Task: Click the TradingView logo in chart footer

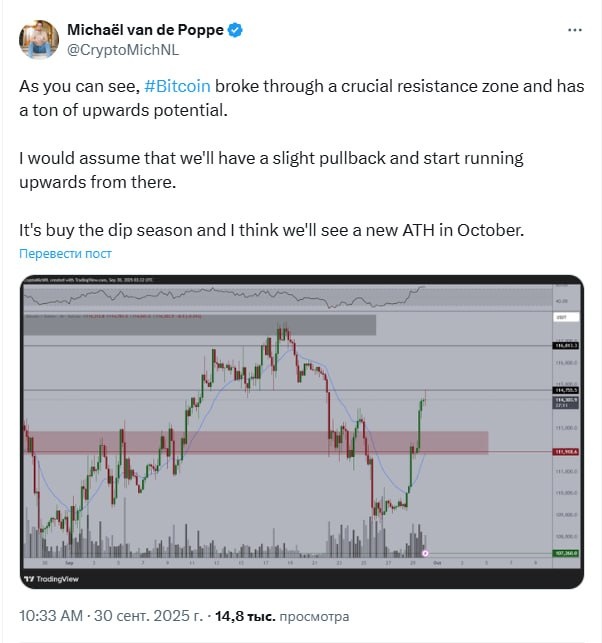Action: [x=51, y=579]
